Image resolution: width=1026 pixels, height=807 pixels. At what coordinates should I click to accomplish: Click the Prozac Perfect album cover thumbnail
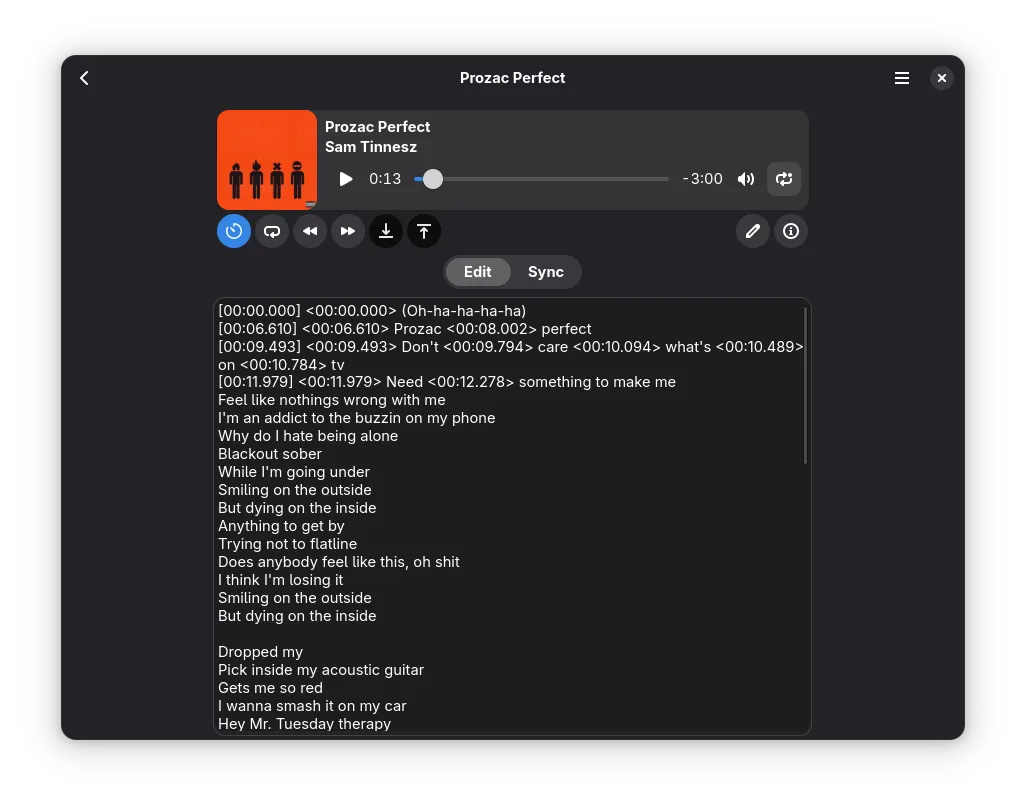click(x=267, y=159)
